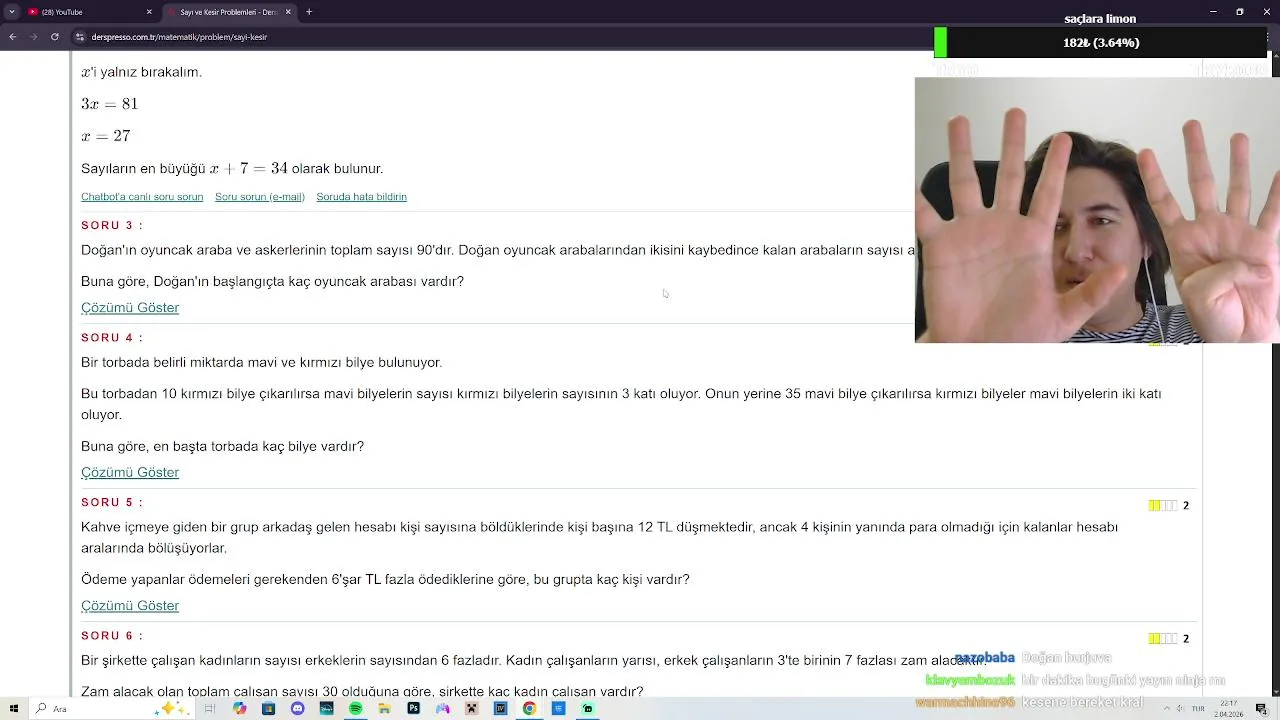Launch Copilot from the taskbar
Viewport: 1280px width, 720px height.
[239, 709]
